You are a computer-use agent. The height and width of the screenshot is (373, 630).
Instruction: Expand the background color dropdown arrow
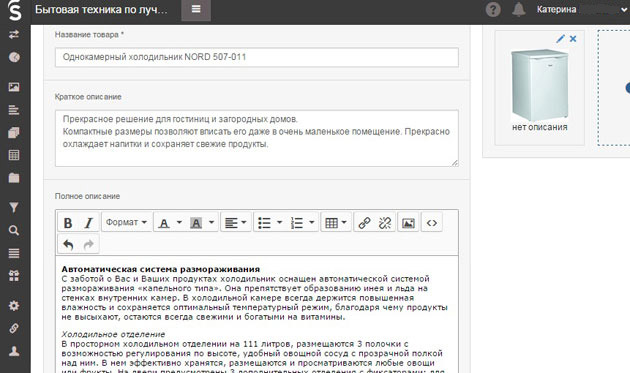(211, 222)
